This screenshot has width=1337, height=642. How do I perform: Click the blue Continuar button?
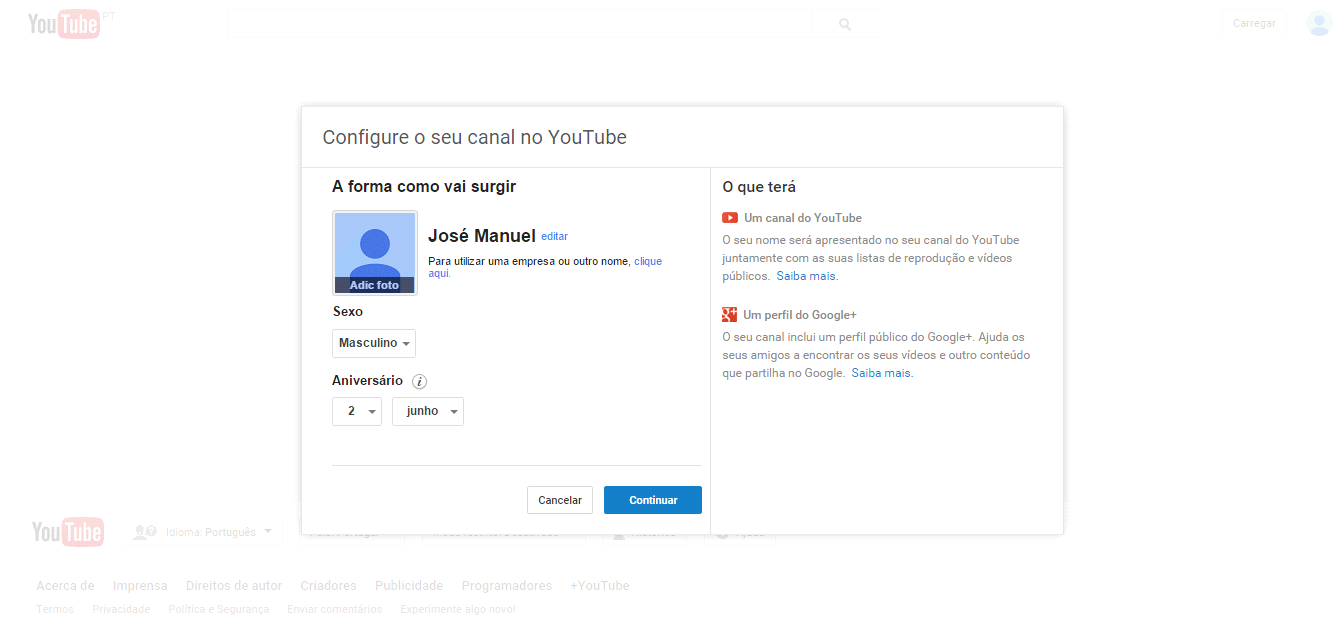(x=653, y=500)
